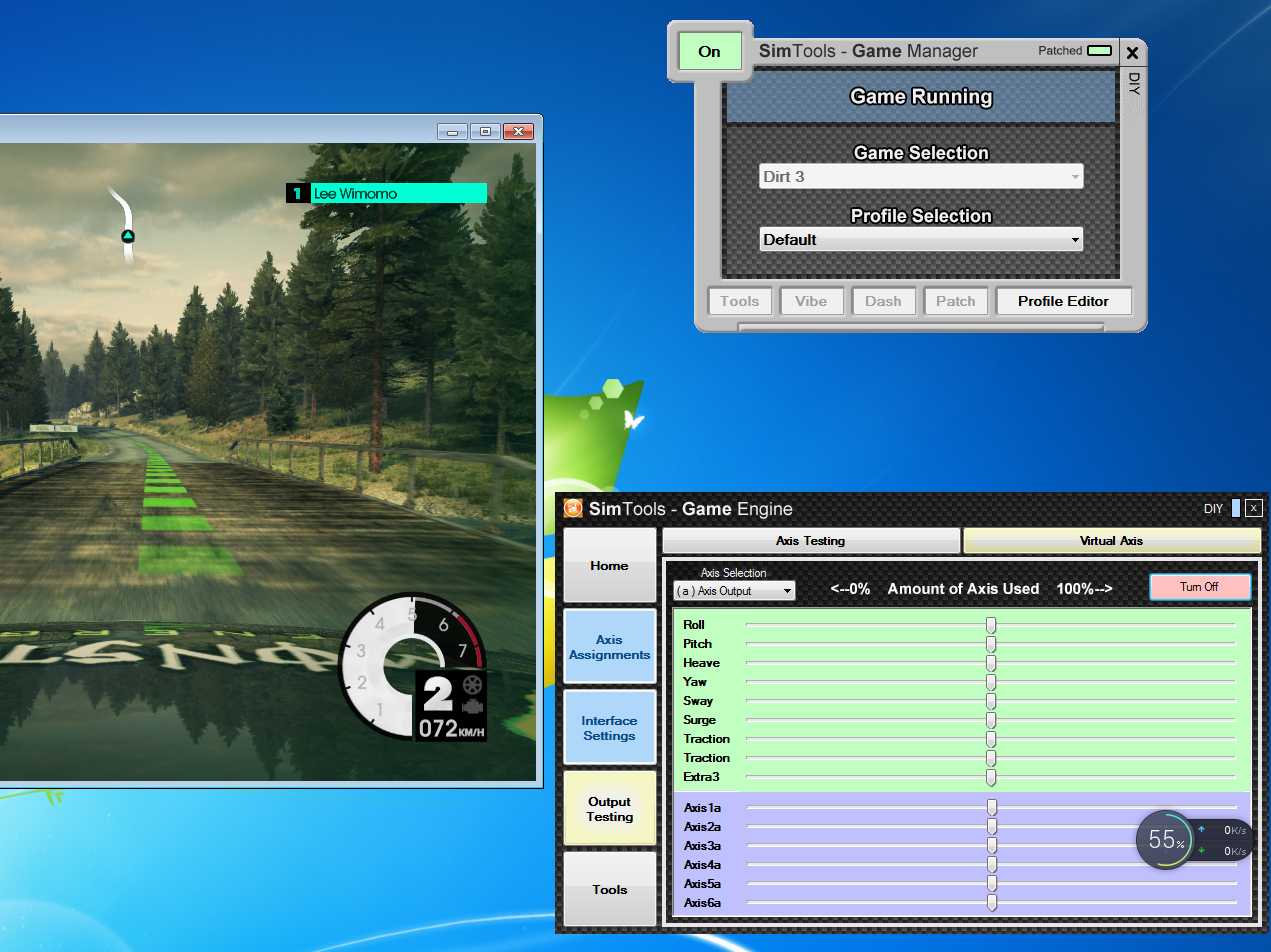Close the Game Manager with X icon
Image resolution: width=1271 pixels, height=952 pixels.
click(x=1132, y=53)
